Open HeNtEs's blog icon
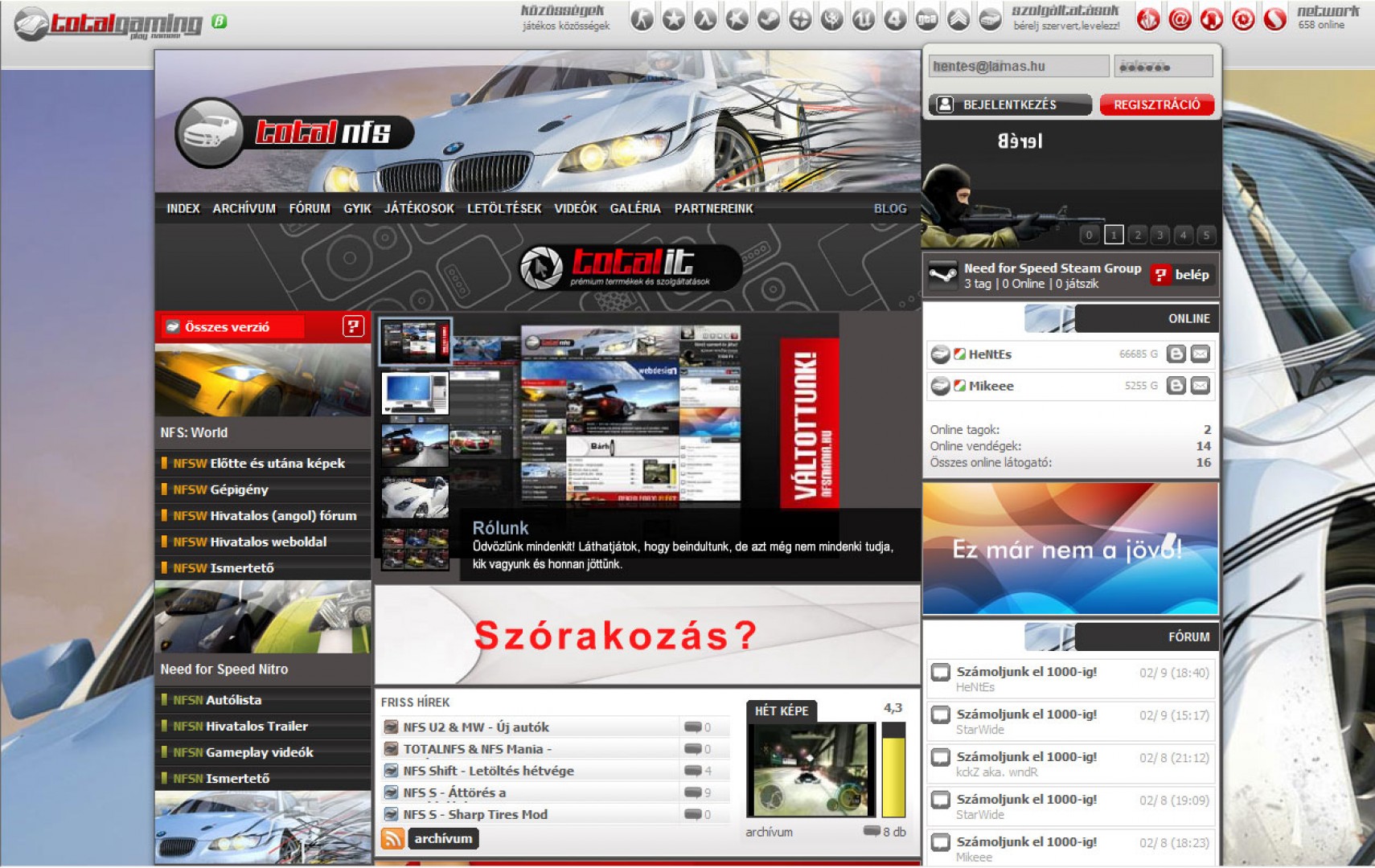Screen dimensions: 1375x868 tap(1176, 354)
